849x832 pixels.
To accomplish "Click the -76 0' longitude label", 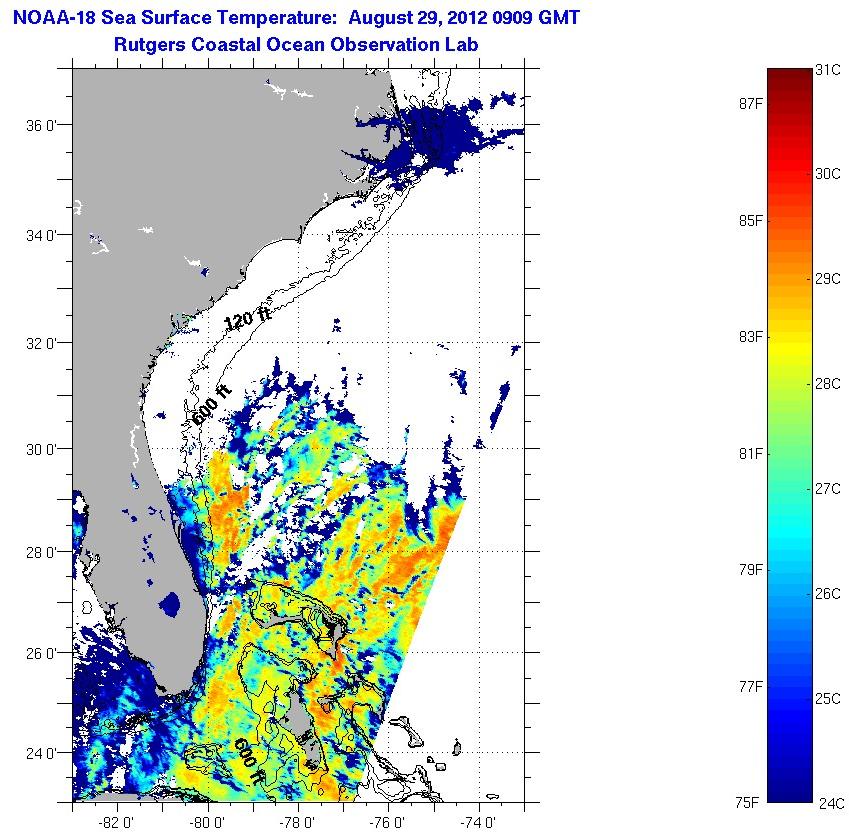I will click(x=387, y=823).
